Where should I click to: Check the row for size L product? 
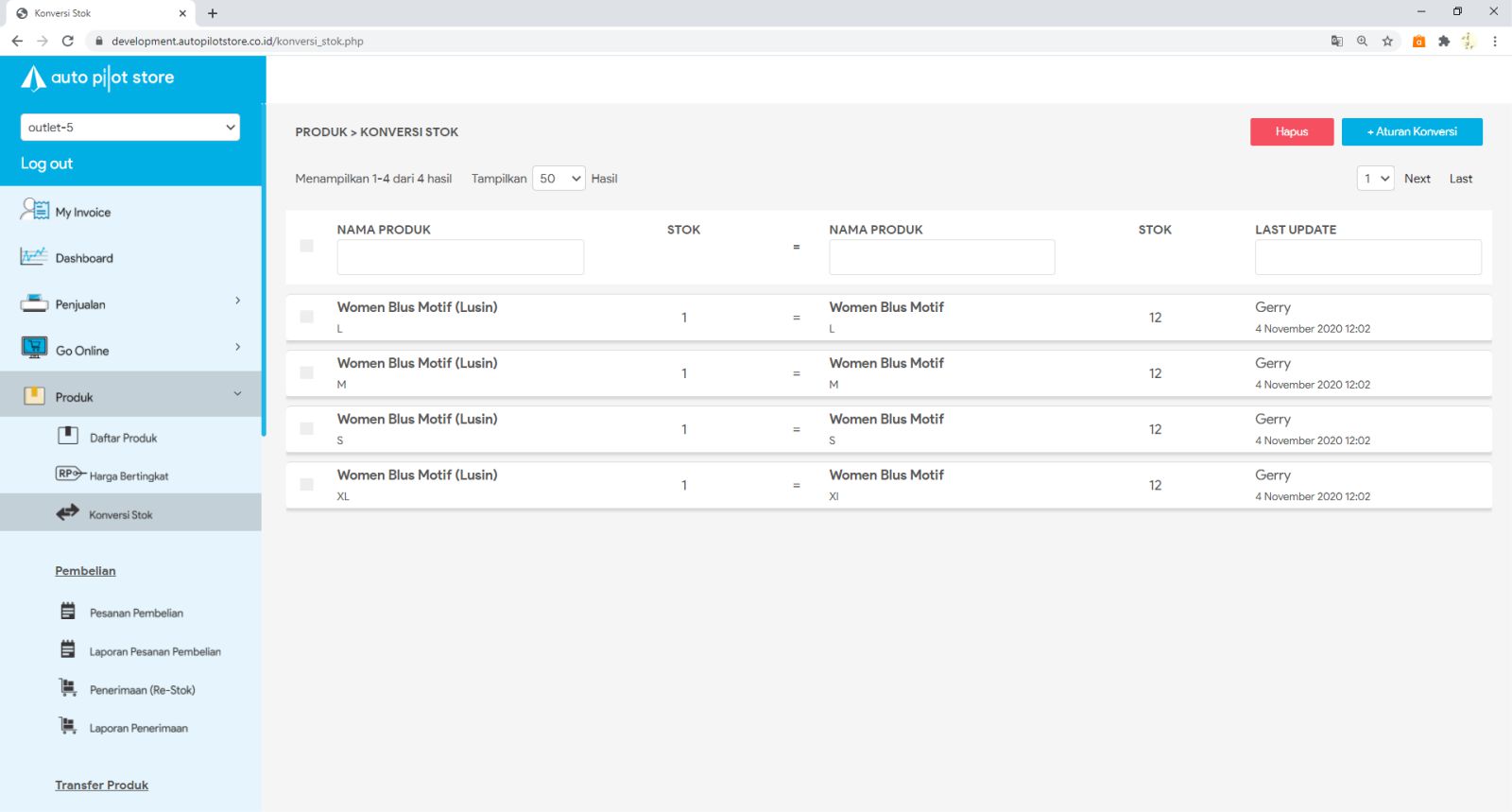point(306,317)
